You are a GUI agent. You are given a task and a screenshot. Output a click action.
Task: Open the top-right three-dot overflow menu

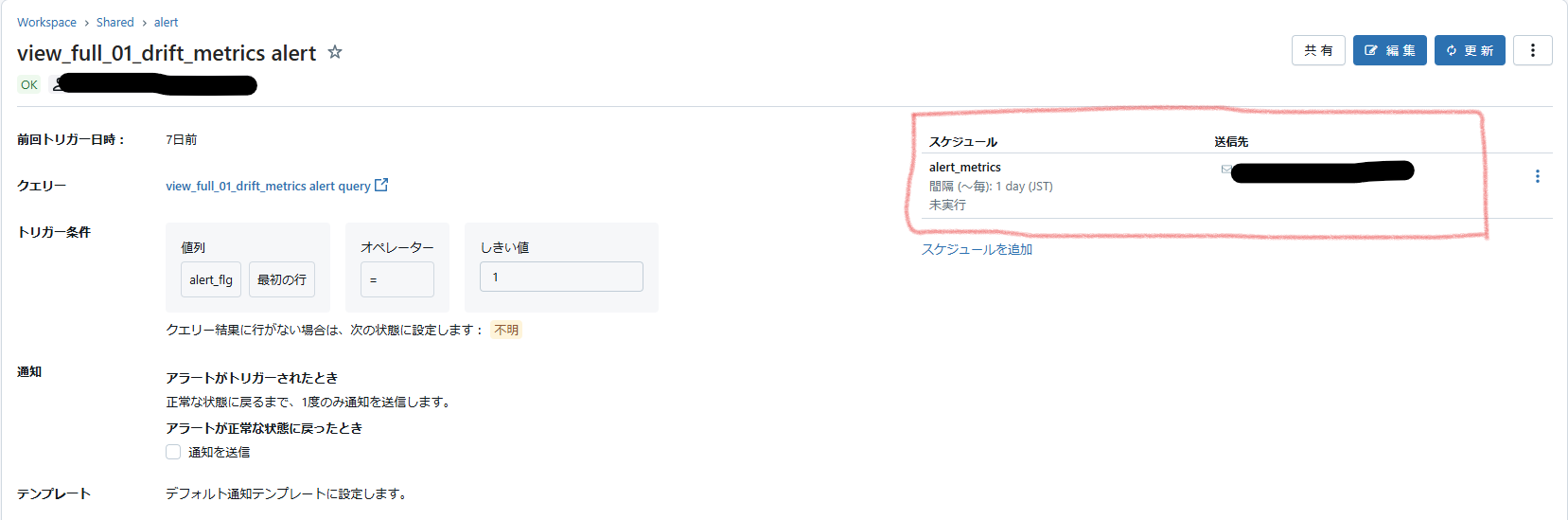point(1532,50)
